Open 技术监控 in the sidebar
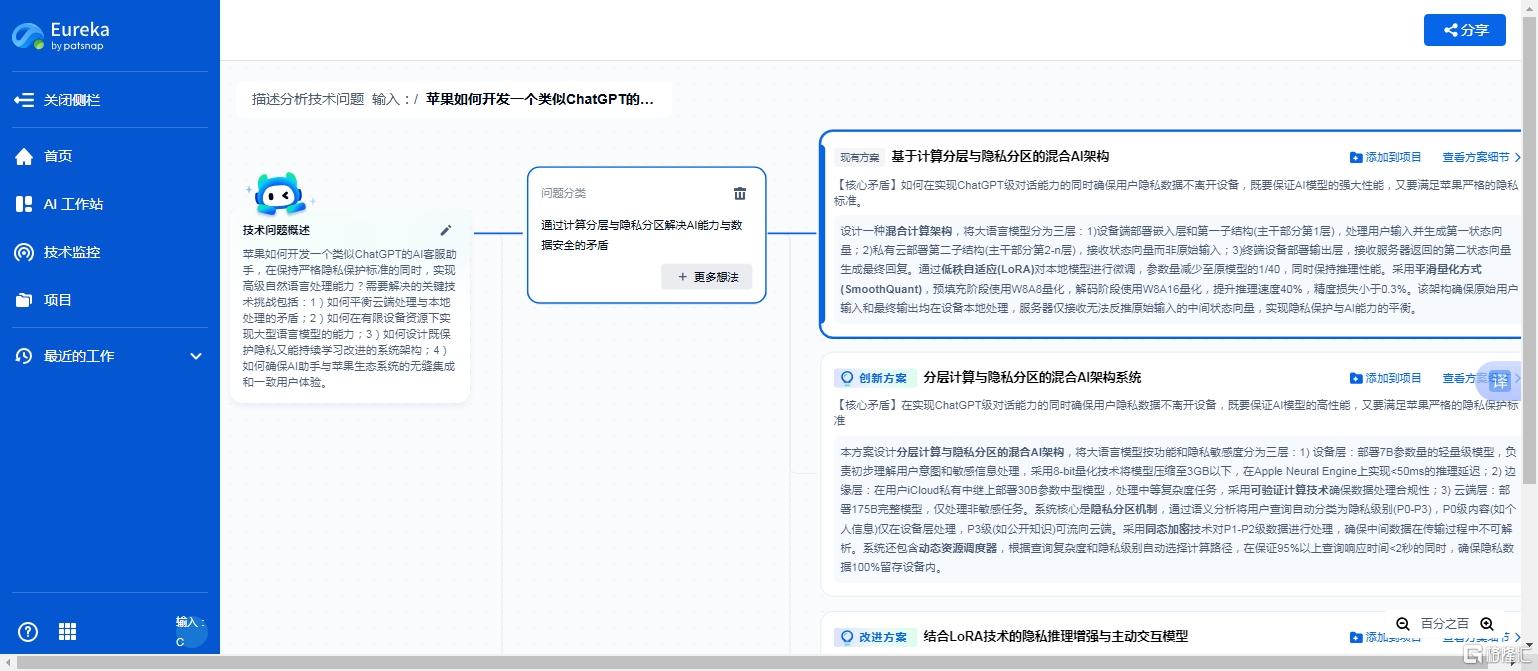This screenshot has height=671, width=1538. [x=57, y=252]
